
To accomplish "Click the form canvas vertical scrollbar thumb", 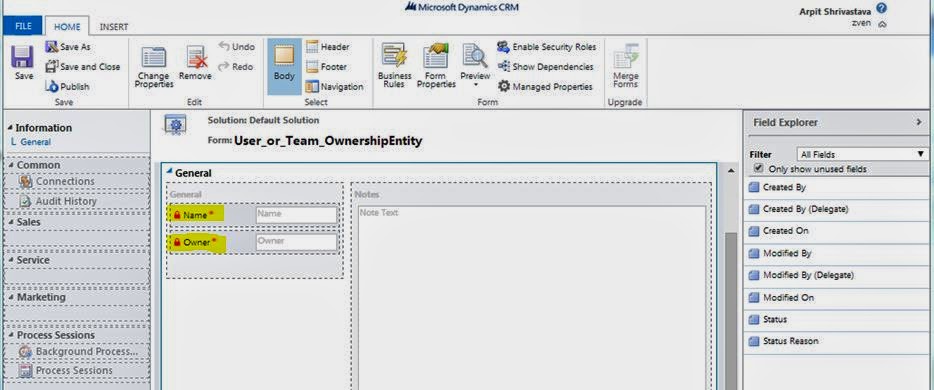I will click(730, 310).
